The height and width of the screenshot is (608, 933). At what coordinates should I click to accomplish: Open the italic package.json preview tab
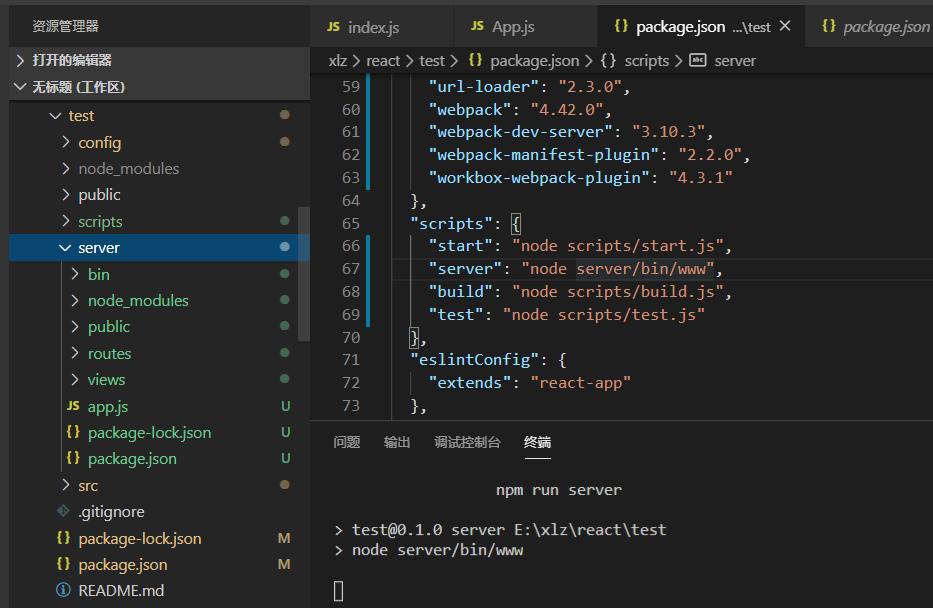870,27
